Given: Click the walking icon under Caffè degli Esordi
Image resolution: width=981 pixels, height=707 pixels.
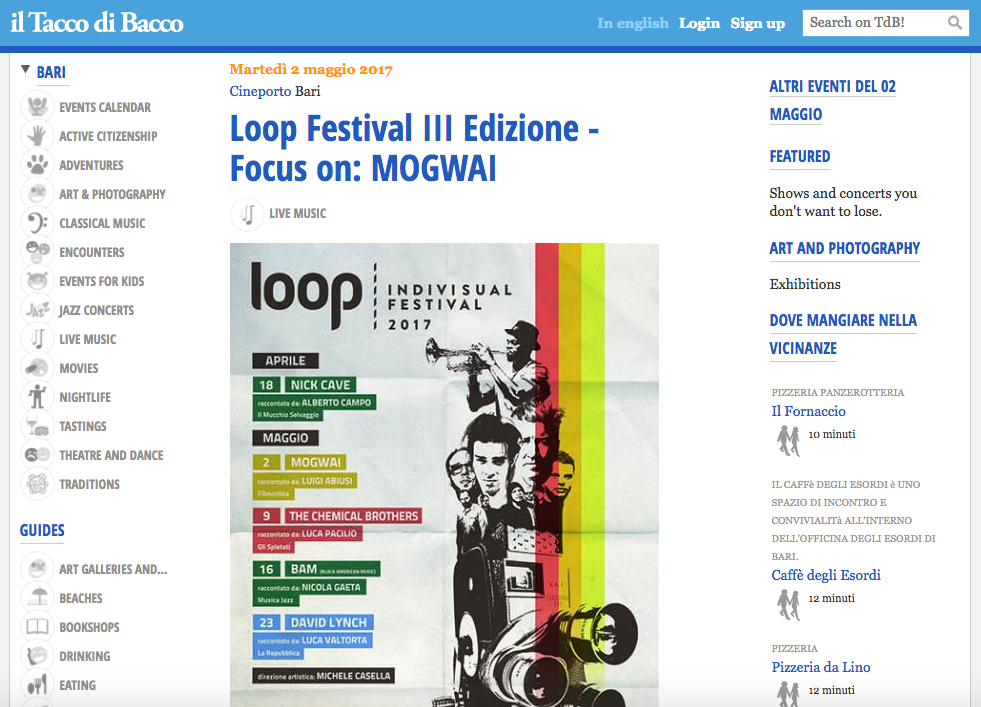Looking at the screenshot, I should [788, 604].
